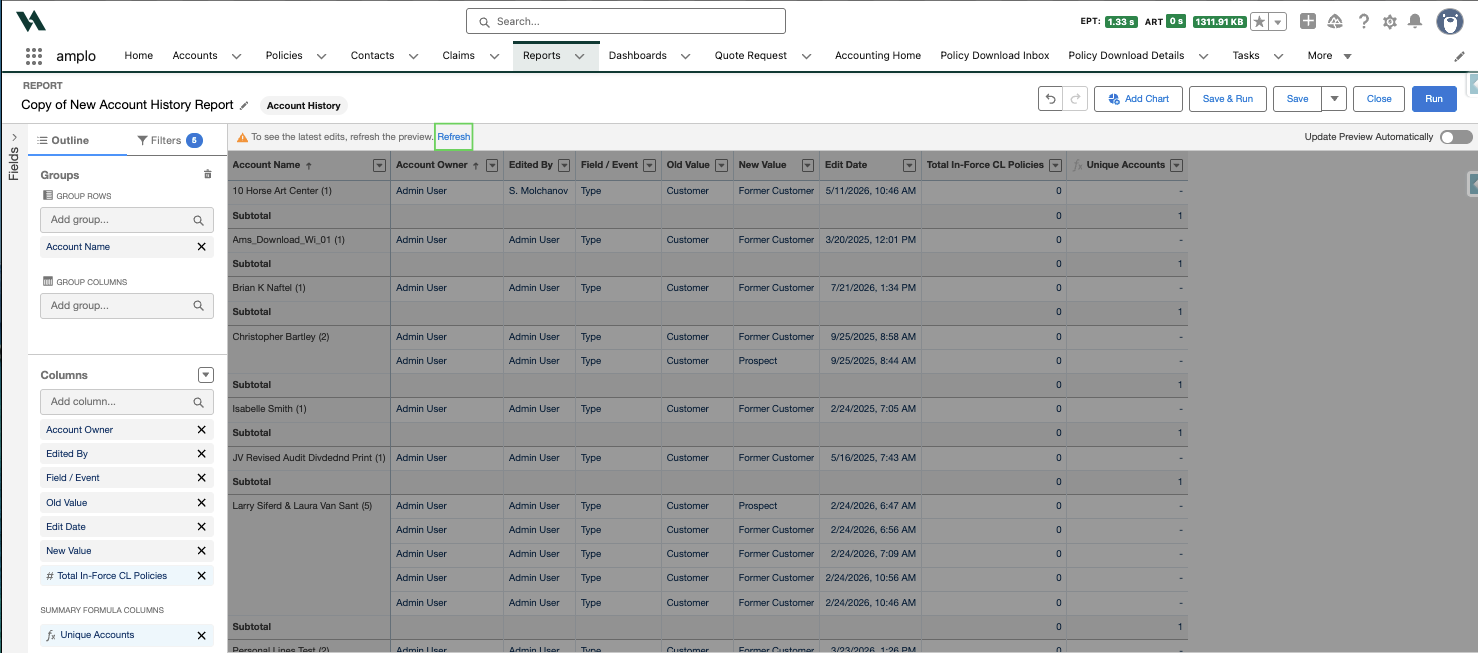Screen dimensions: 1478x653
Task: Toggle Update Preview Automatically switch
Action: [1456, 137]
